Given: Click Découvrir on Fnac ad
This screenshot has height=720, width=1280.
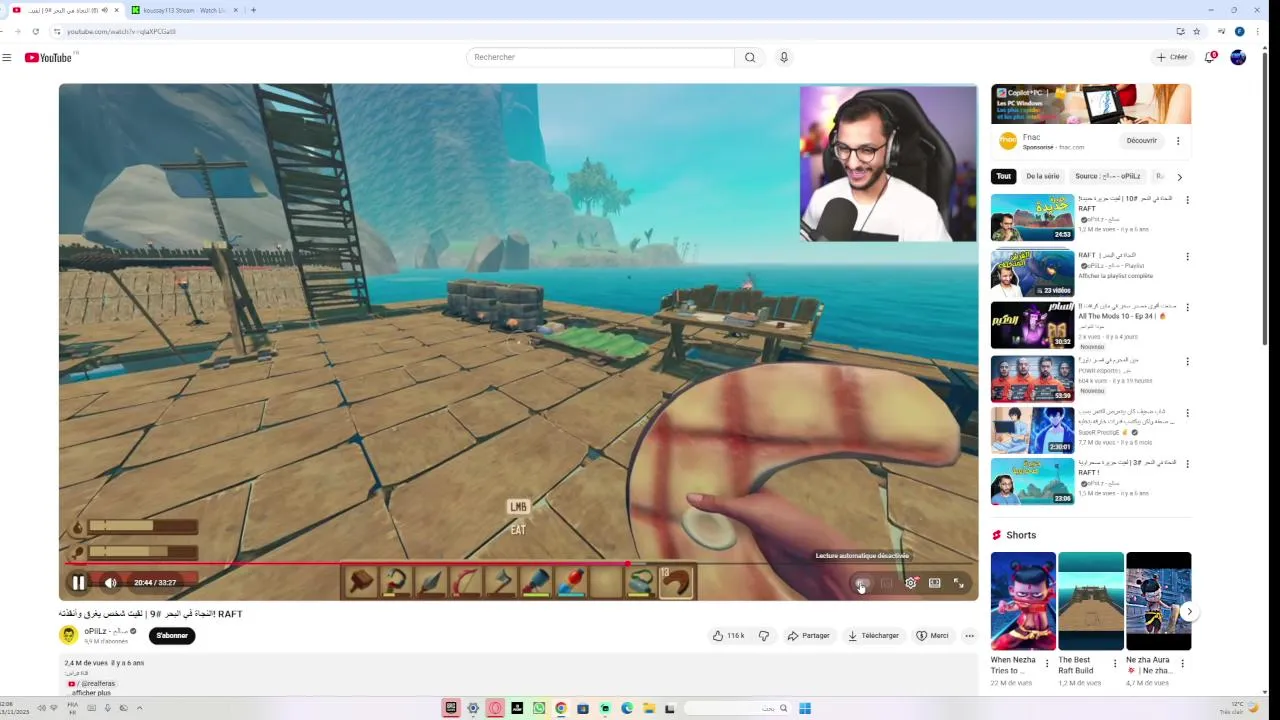Looking at the screenshot, I should coord(1141,141).
